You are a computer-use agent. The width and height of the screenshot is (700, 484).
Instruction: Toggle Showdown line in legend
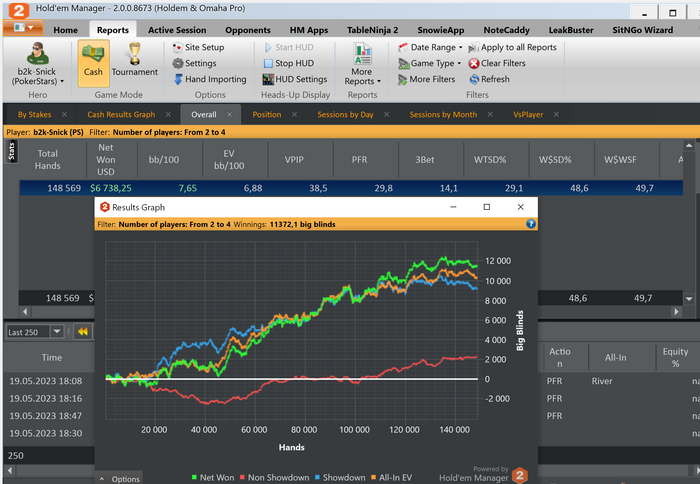(340, 478)
